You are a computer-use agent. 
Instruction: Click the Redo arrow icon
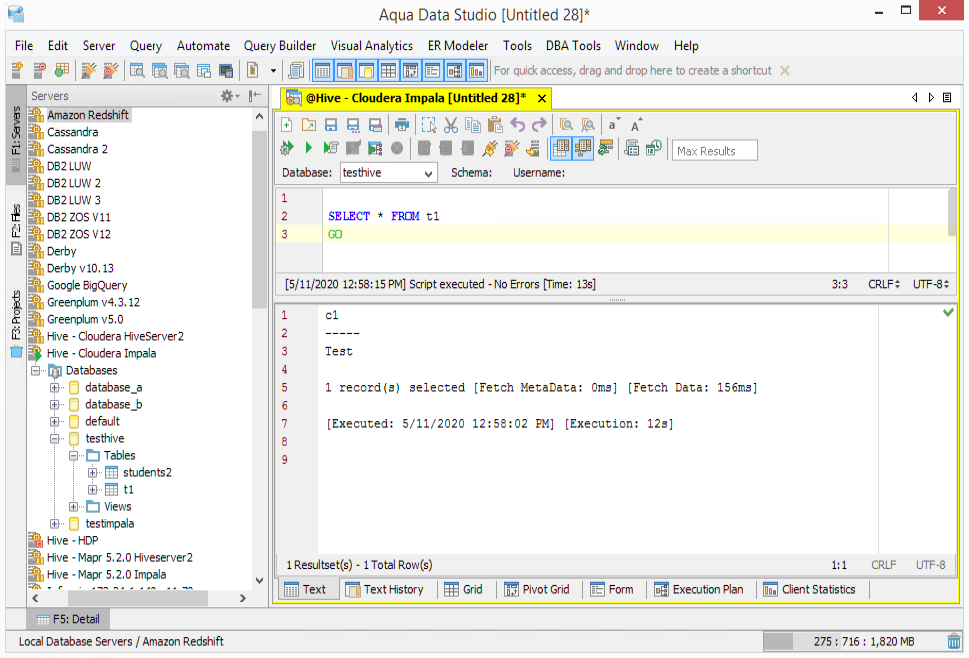539,125
